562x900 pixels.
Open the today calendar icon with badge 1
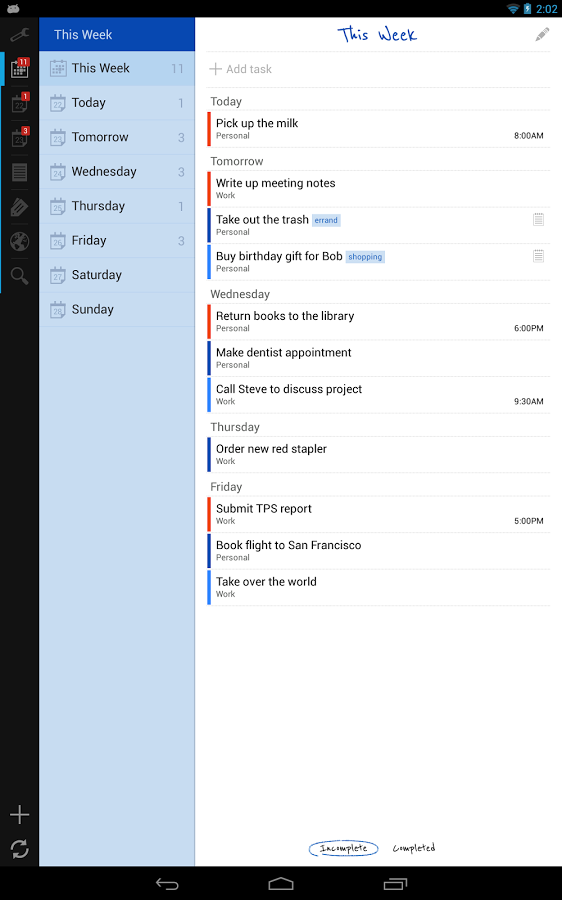tap(20, 103)
